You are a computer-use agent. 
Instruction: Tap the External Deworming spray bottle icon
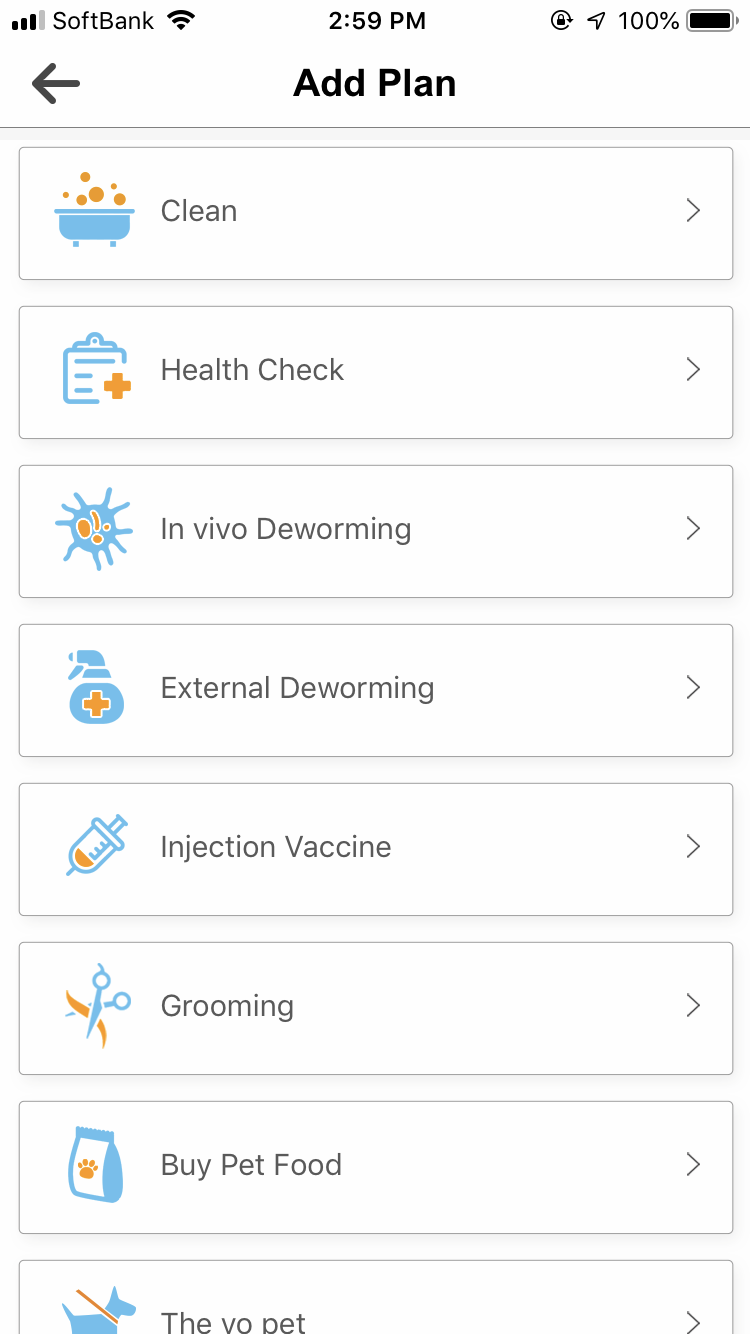(95, 687)
